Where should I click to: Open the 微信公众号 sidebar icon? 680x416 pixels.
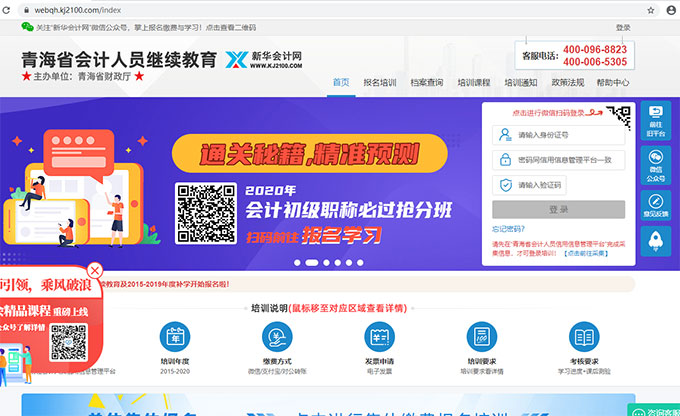(656, 164)
